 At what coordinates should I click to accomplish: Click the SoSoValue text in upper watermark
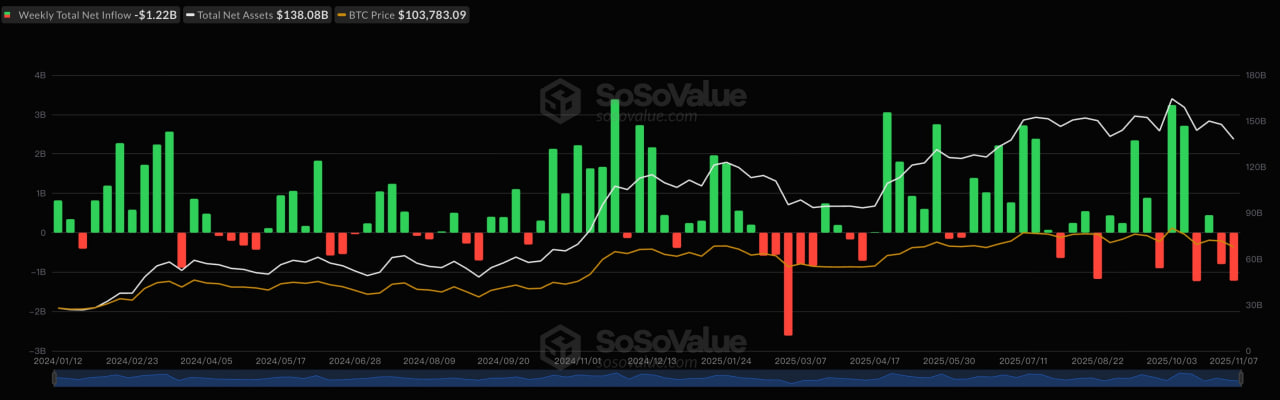pyautogui.click(x=670, y=95)
